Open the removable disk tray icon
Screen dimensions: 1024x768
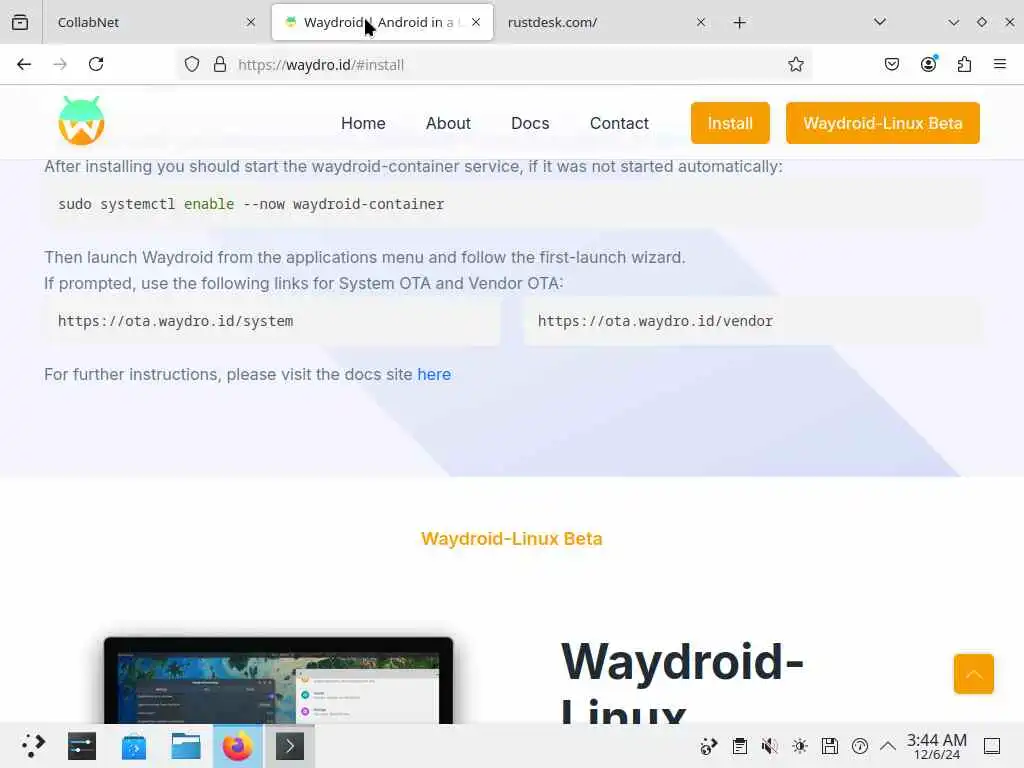(x=829, y=746)
